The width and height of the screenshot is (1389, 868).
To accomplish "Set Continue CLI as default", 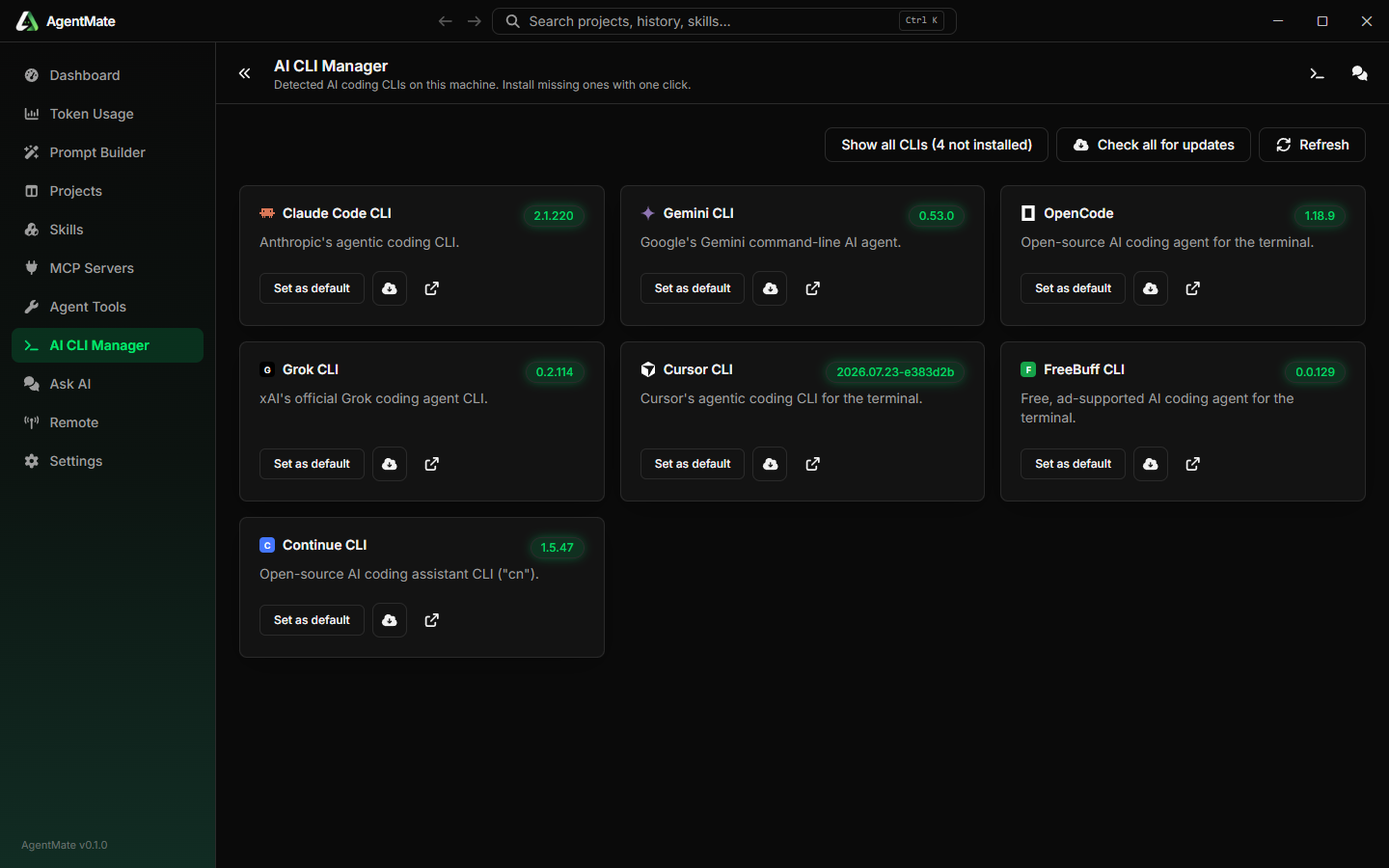I will click(x=312, y=620).
